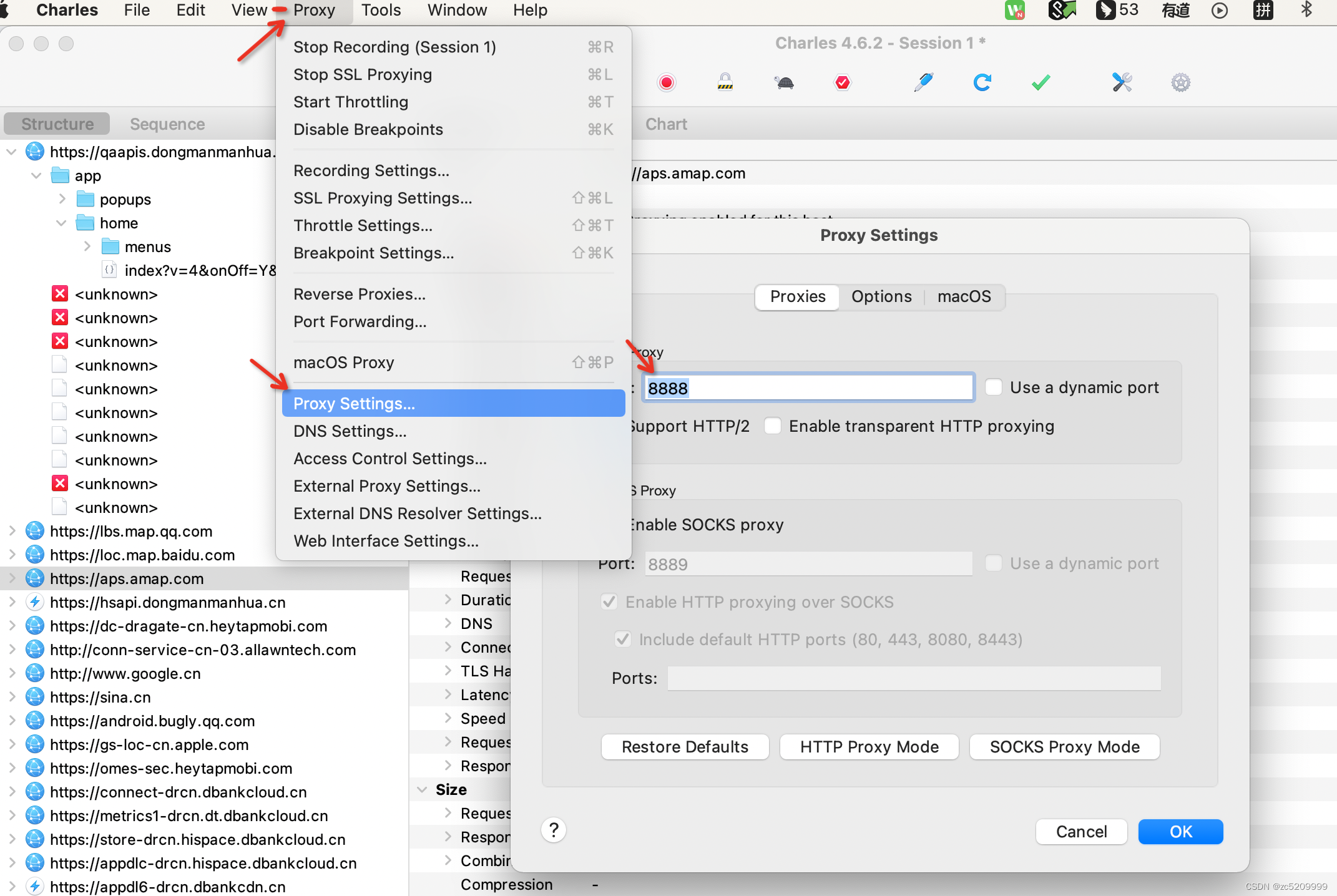Check Enable transparent HTTP proxying

[773, 426]
